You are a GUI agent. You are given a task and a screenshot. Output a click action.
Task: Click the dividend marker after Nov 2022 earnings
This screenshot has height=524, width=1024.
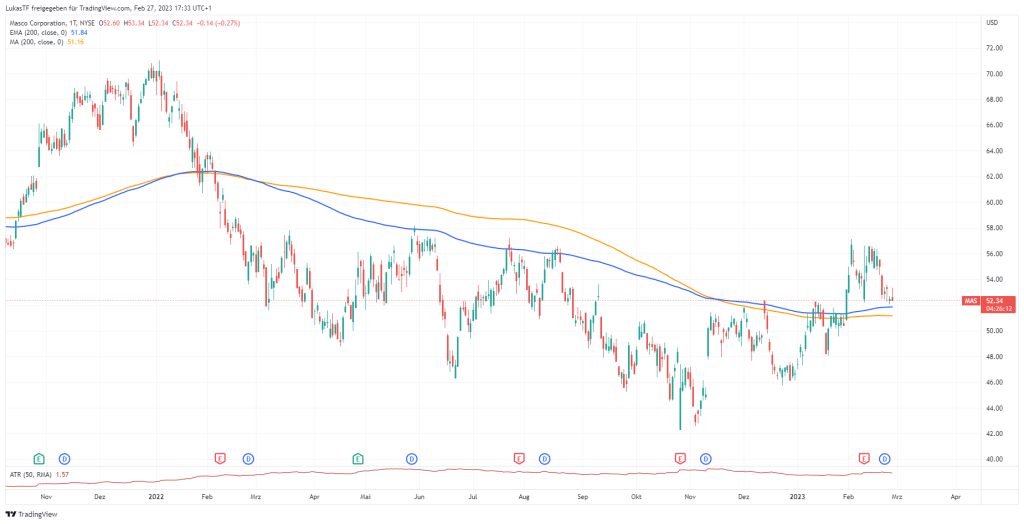point(706,458)
